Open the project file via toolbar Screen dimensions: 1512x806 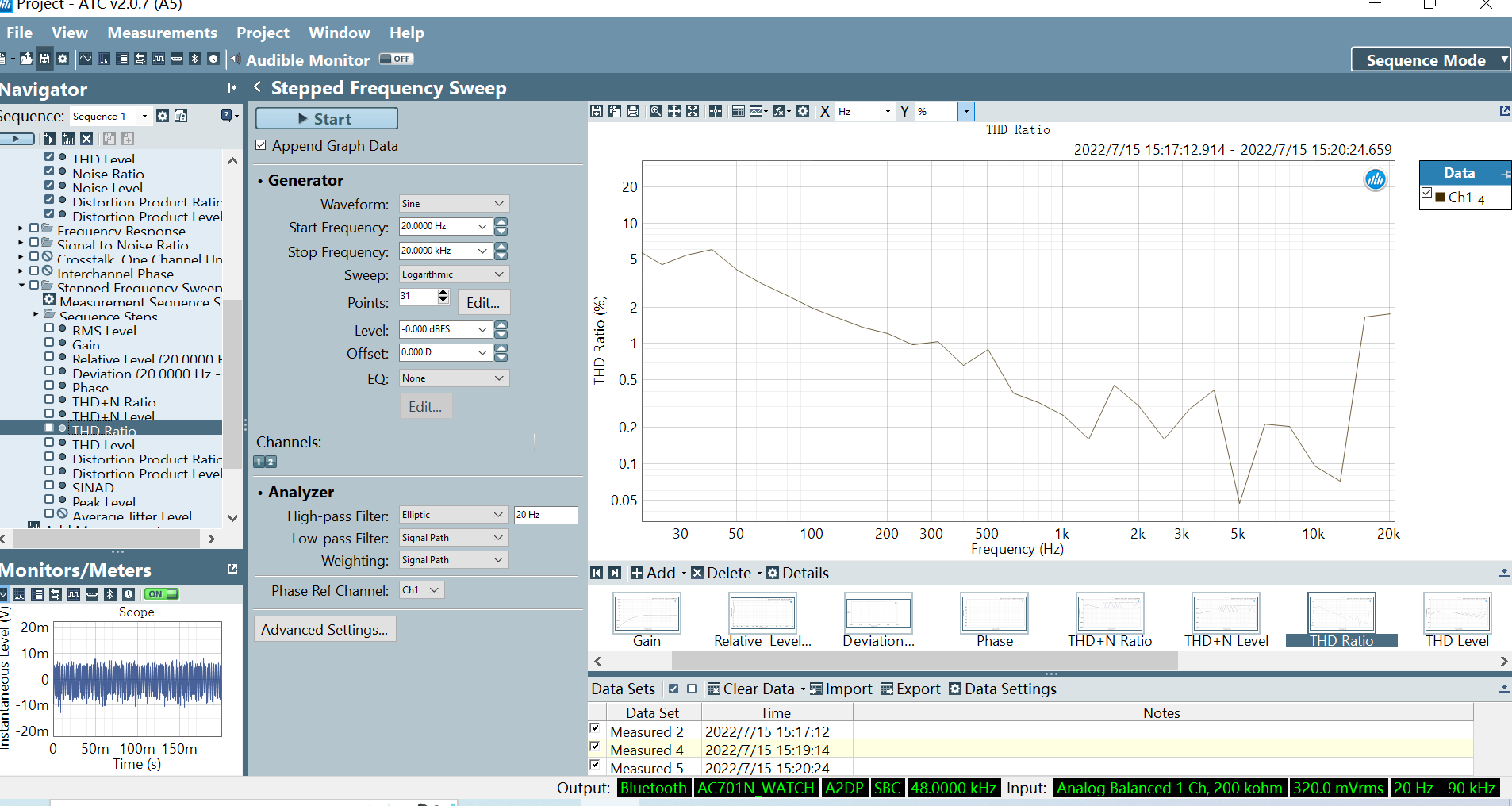pos(26,59)
